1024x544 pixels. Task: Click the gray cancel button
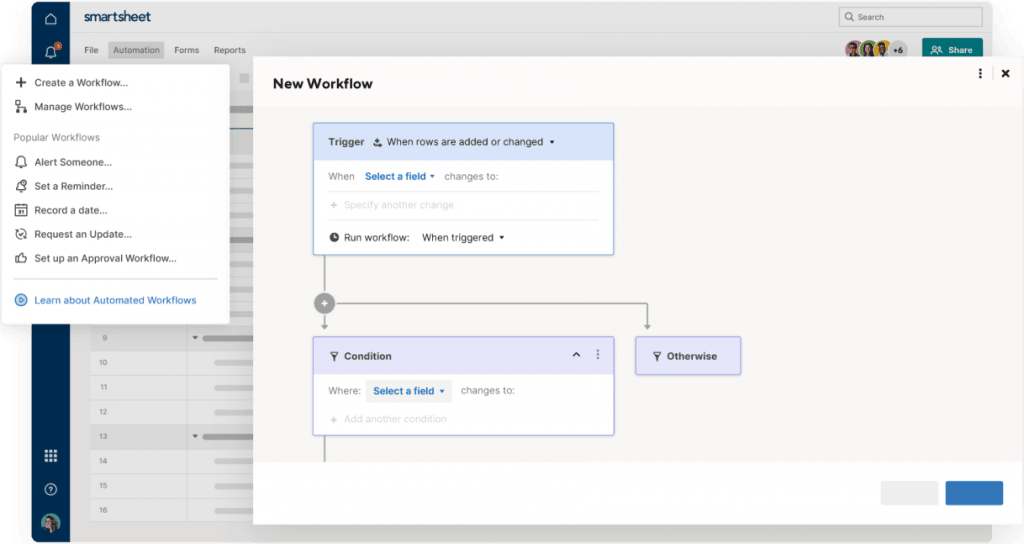pos(909,493)
